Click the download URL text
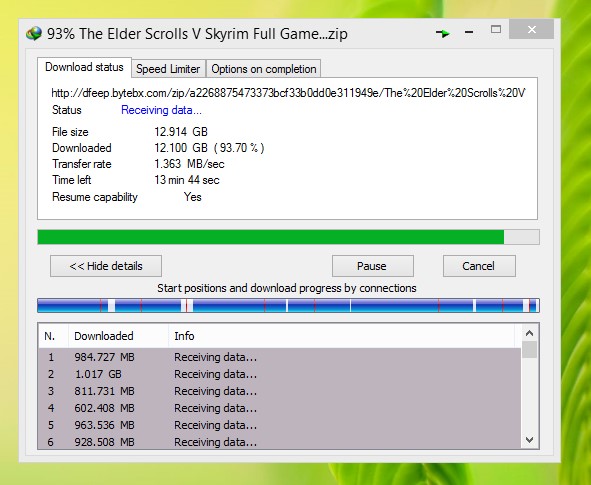This screenshot has width=591, height=485. point(288,93)
